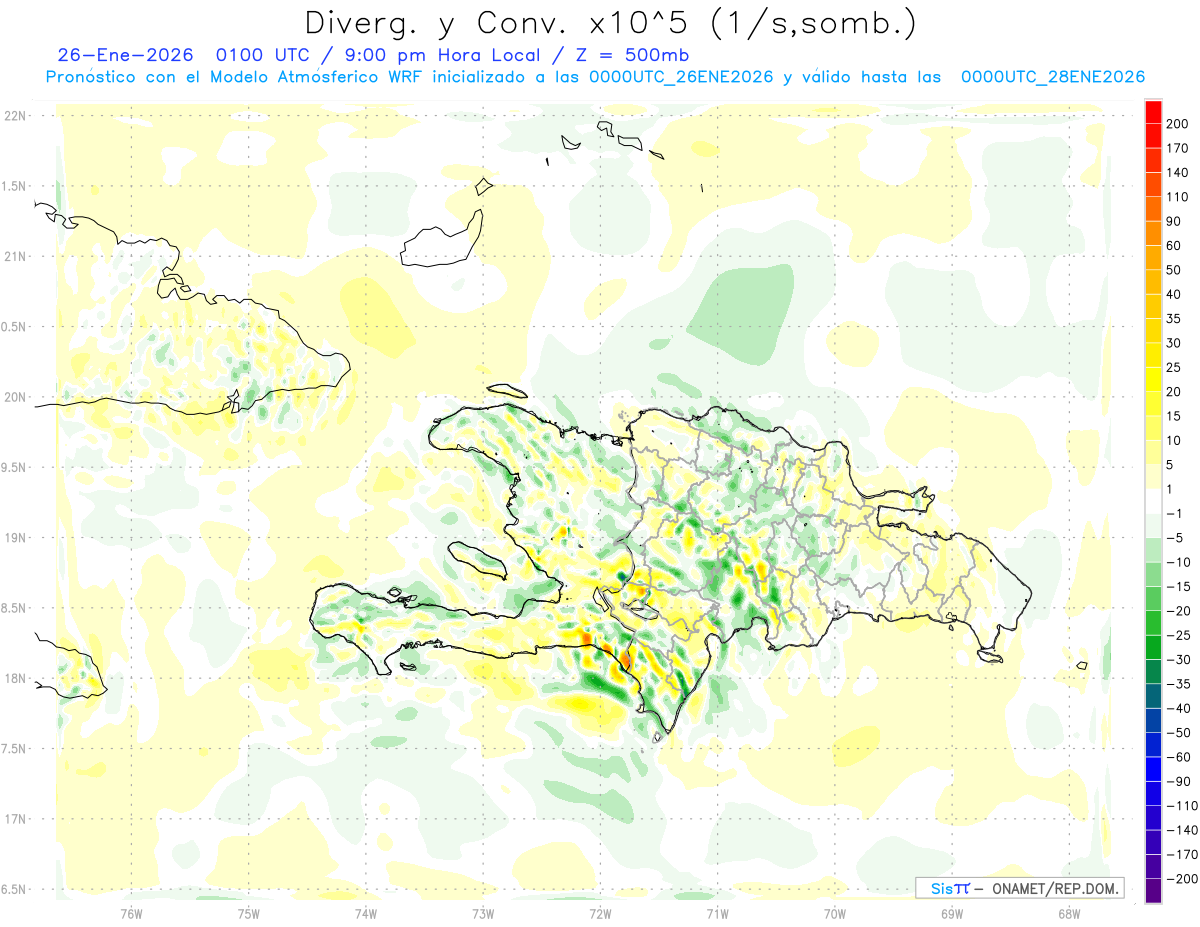Click the "76W" longitude axis label
Image resolution: width=1200 pixels, height=927 pixels.
pyautogui.click(x=131, y=914)
